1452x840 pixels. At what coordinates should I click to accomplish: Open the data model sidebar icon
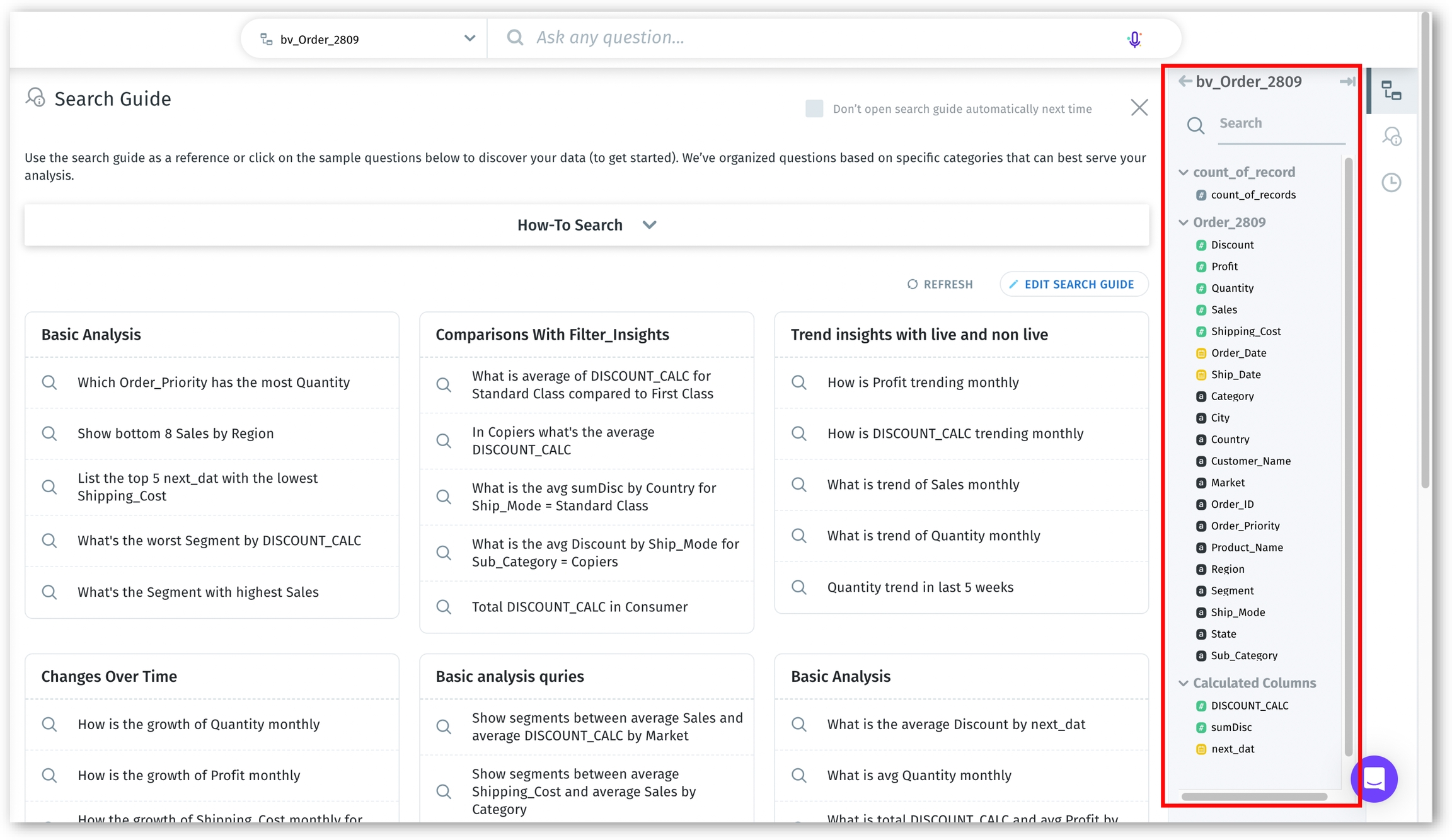(1391, 91)
